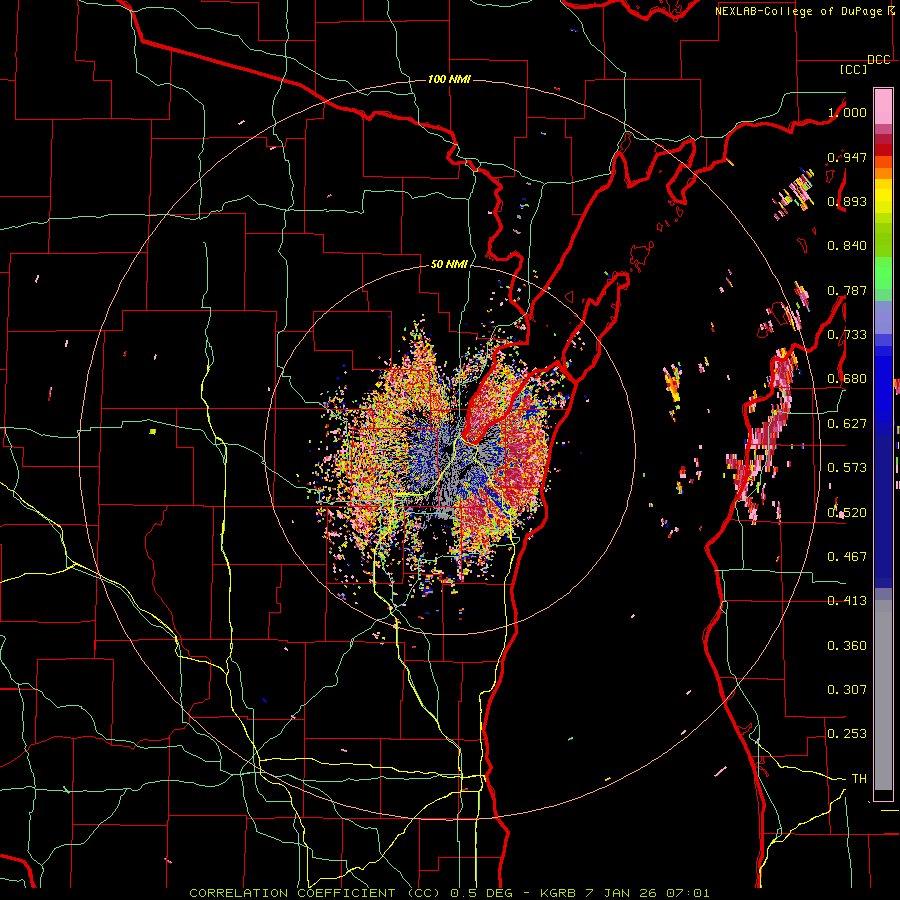Pick the light lavender-blue segment of the color bar
The width and height of the screenshot is (900, 900).
pos(883,317)
